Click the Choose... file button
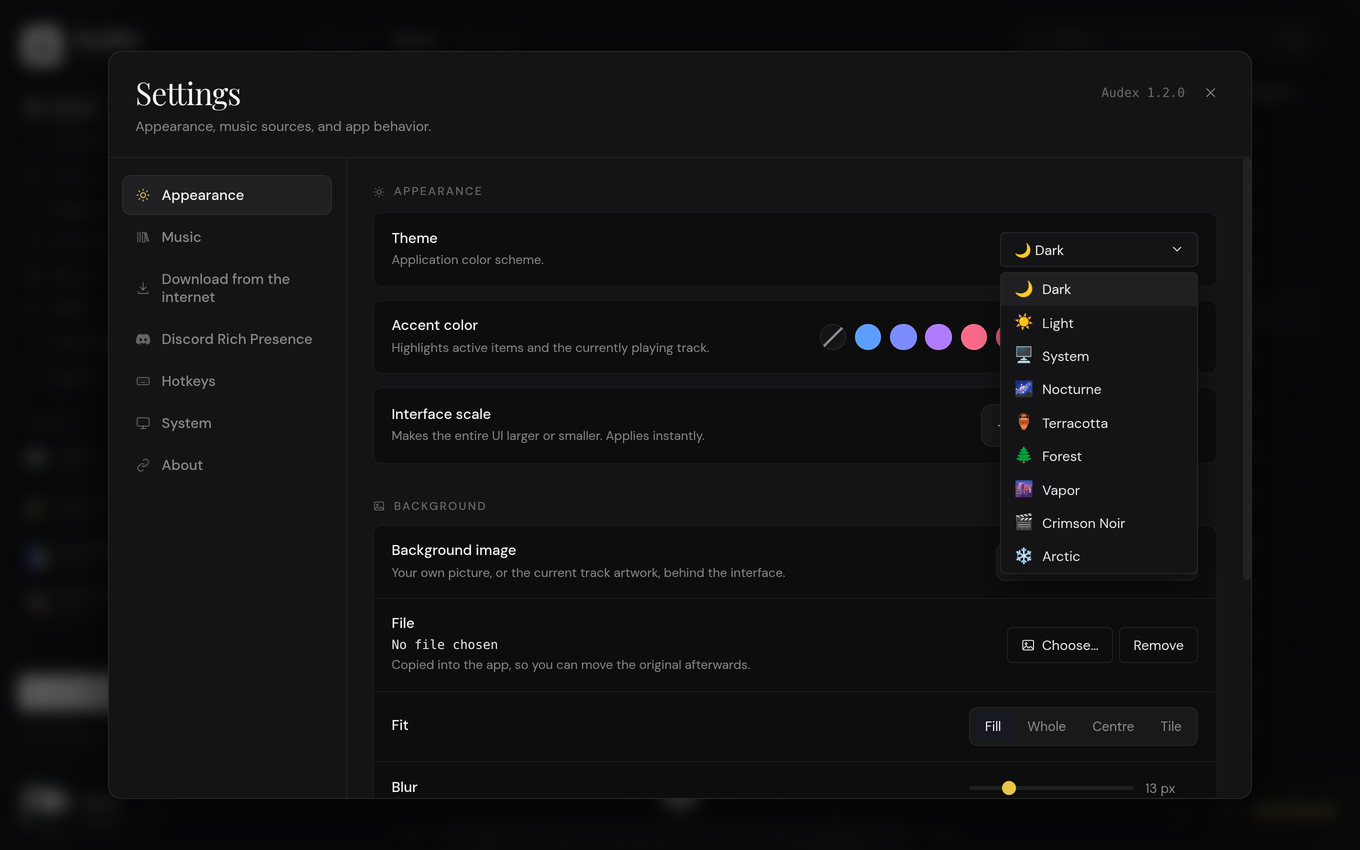The width and height of the screenshot is (1360, 850). [1060, 645]
